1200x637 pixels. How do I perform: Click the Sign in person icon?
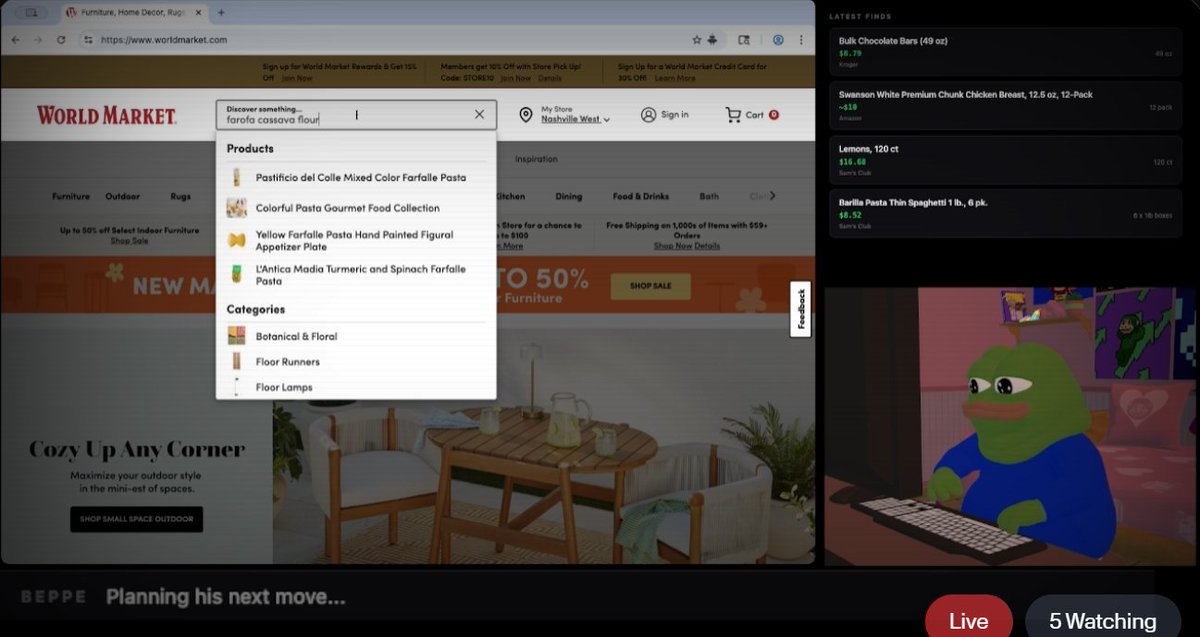pyautogui.click(x=648, y=115)
